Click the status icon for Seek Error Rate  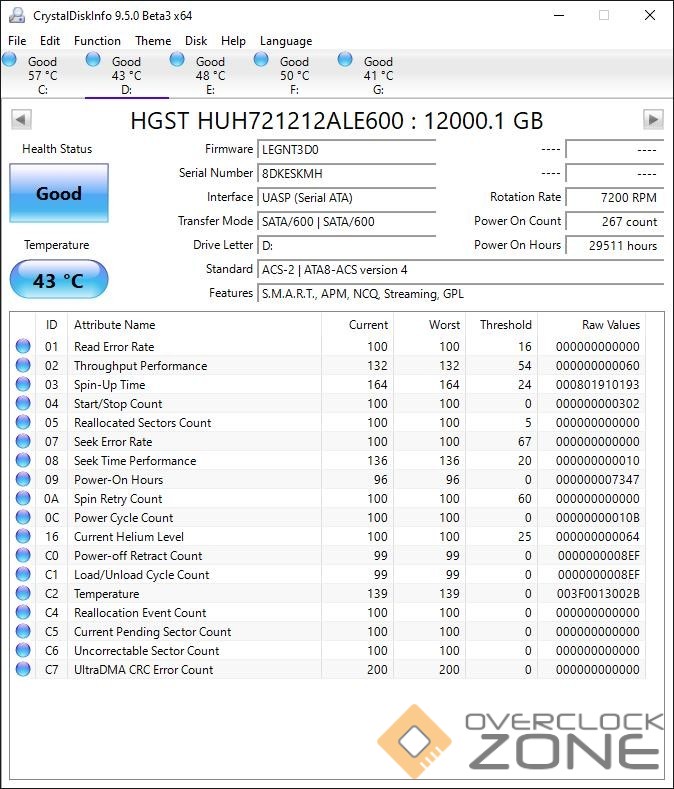[x=23, y=441]
